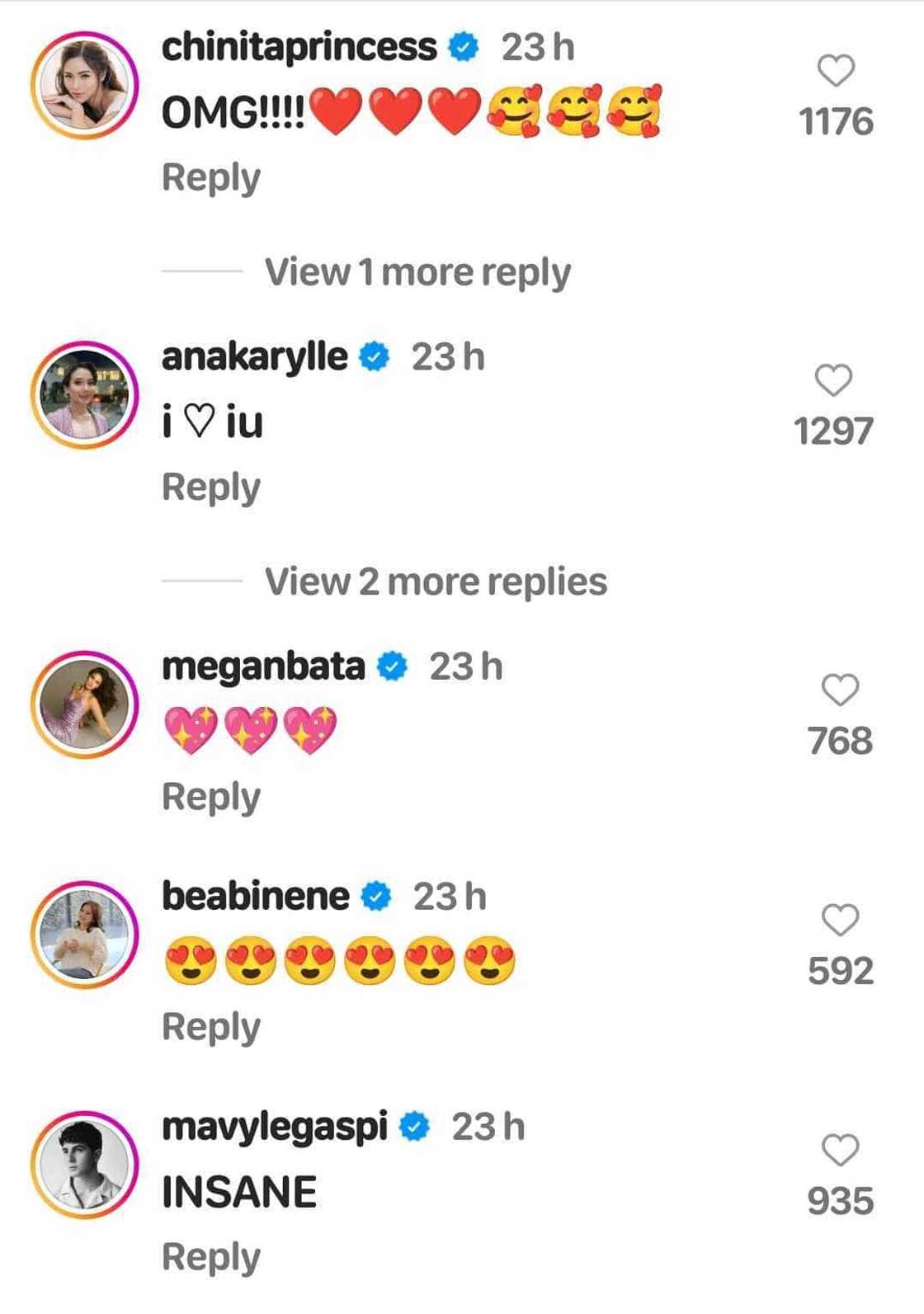
Task: Reply to mavylegaspi's comment
Action: pos(211,1257)
